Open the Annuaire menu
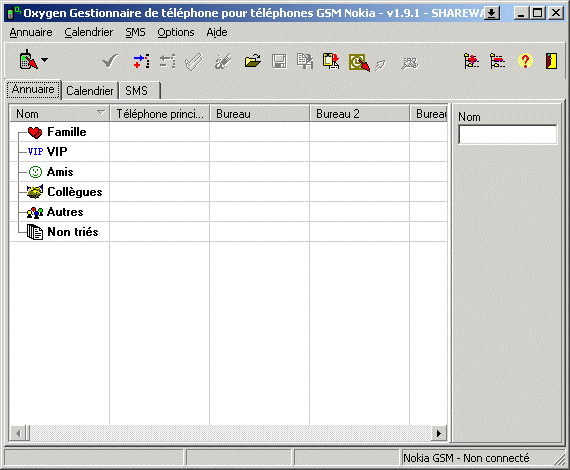 click(x=31, y=32)
